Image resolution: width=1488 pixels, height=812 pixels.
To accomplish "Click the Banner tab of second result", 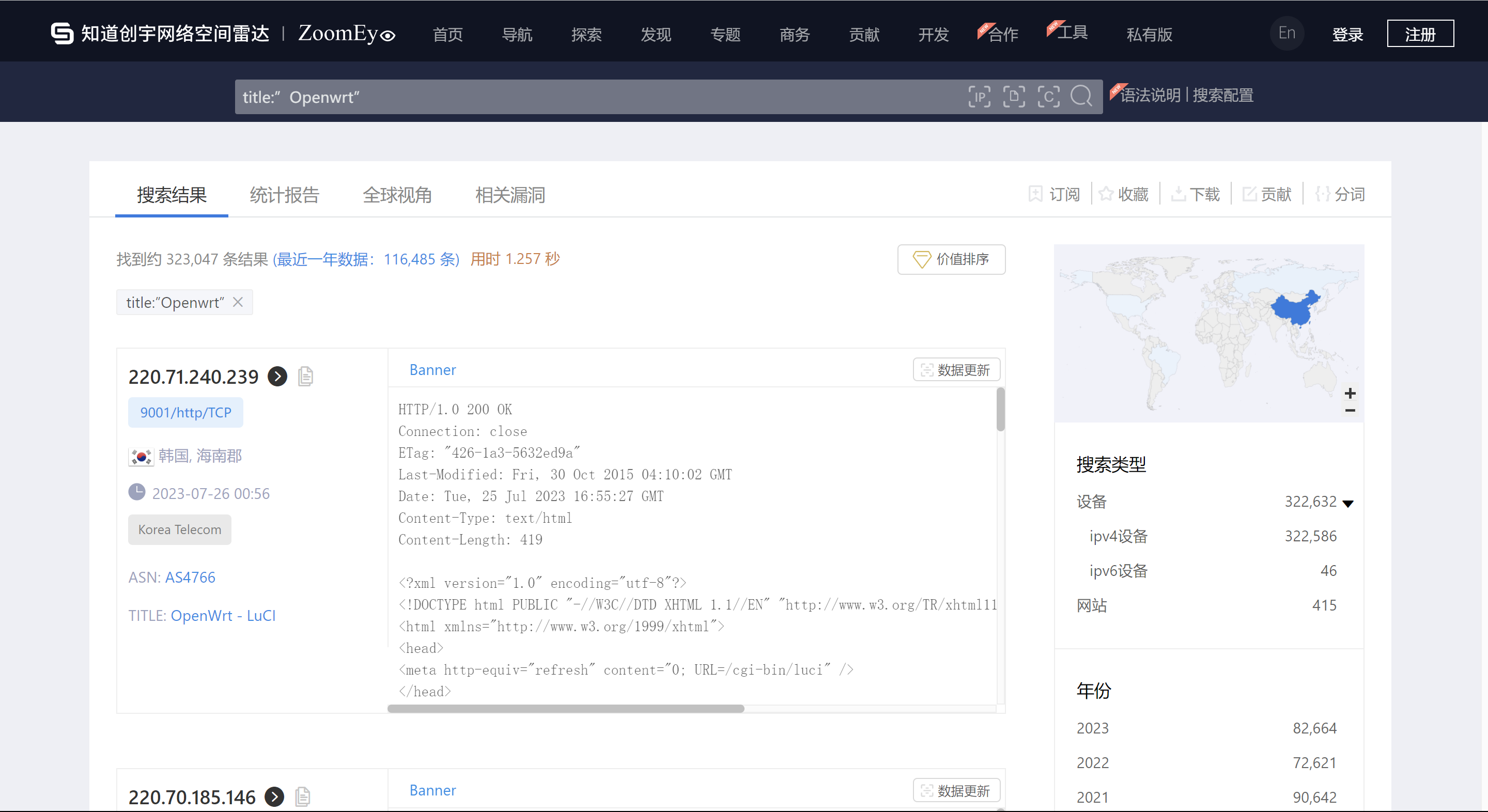I will click(432, 790).
